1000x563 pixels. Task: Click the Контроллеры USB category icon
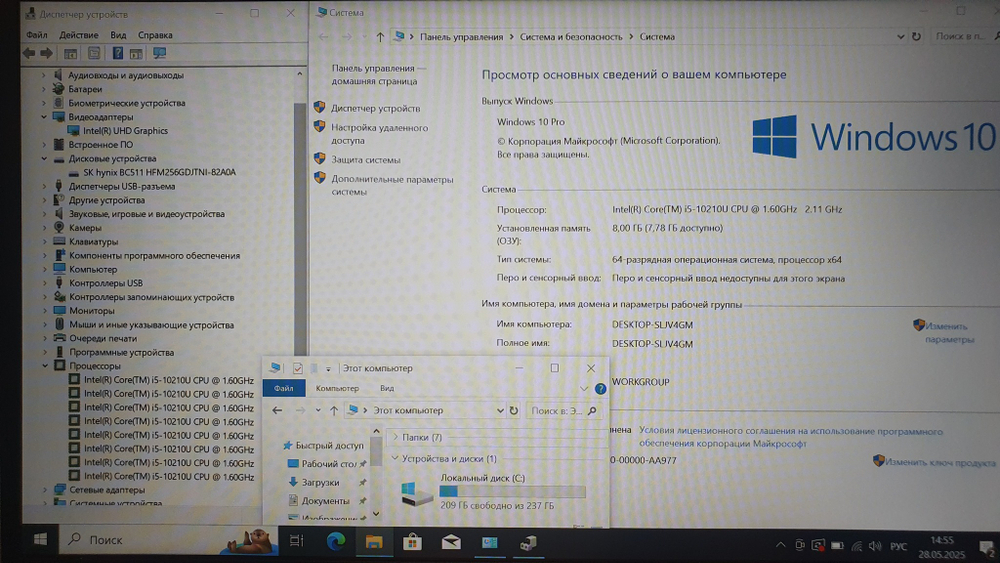(x=59, y=283)
